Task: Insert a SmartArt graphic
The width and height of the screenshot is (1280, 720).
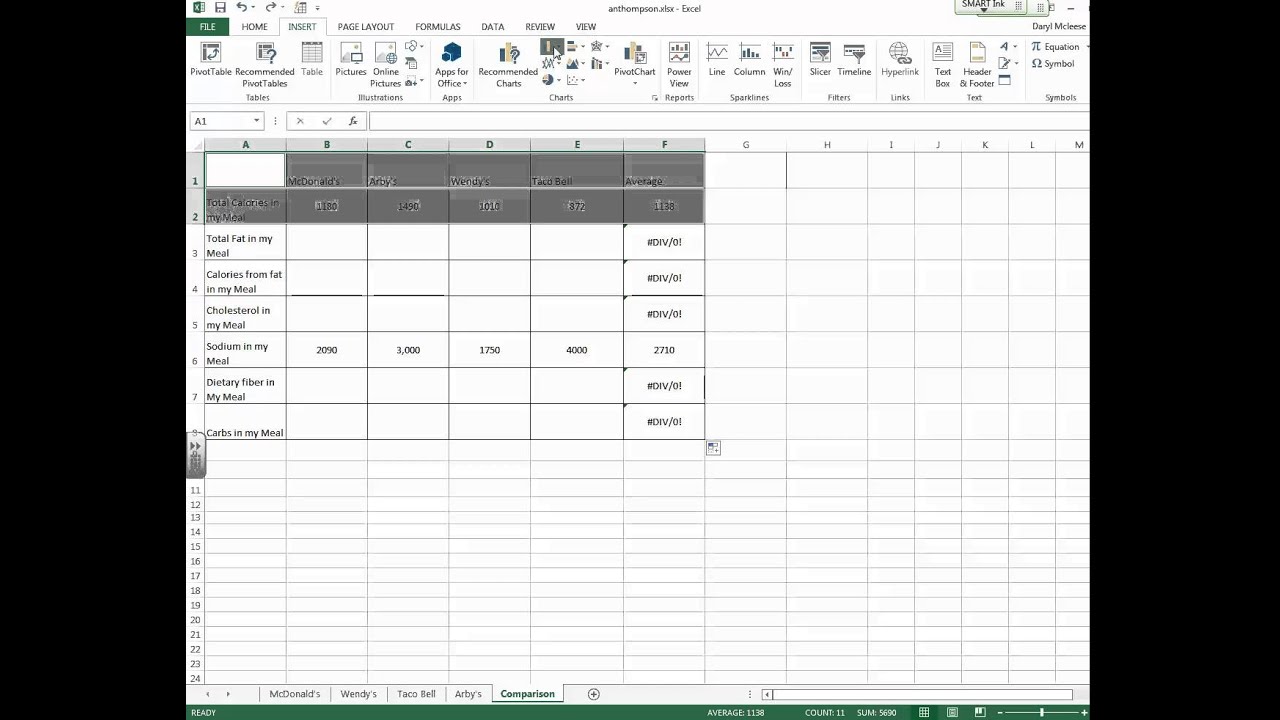Action: 412,64
